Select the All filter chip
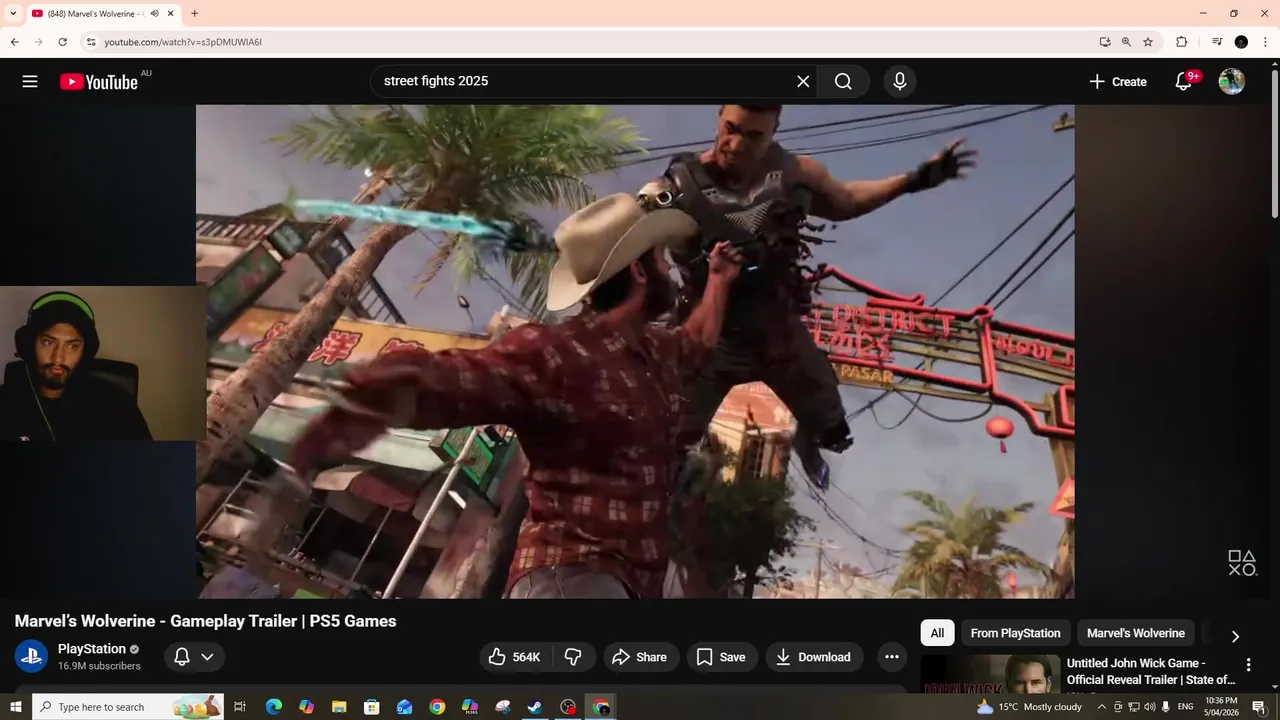This screenshot has width=1280, height=720. click(x=937, y=633)
